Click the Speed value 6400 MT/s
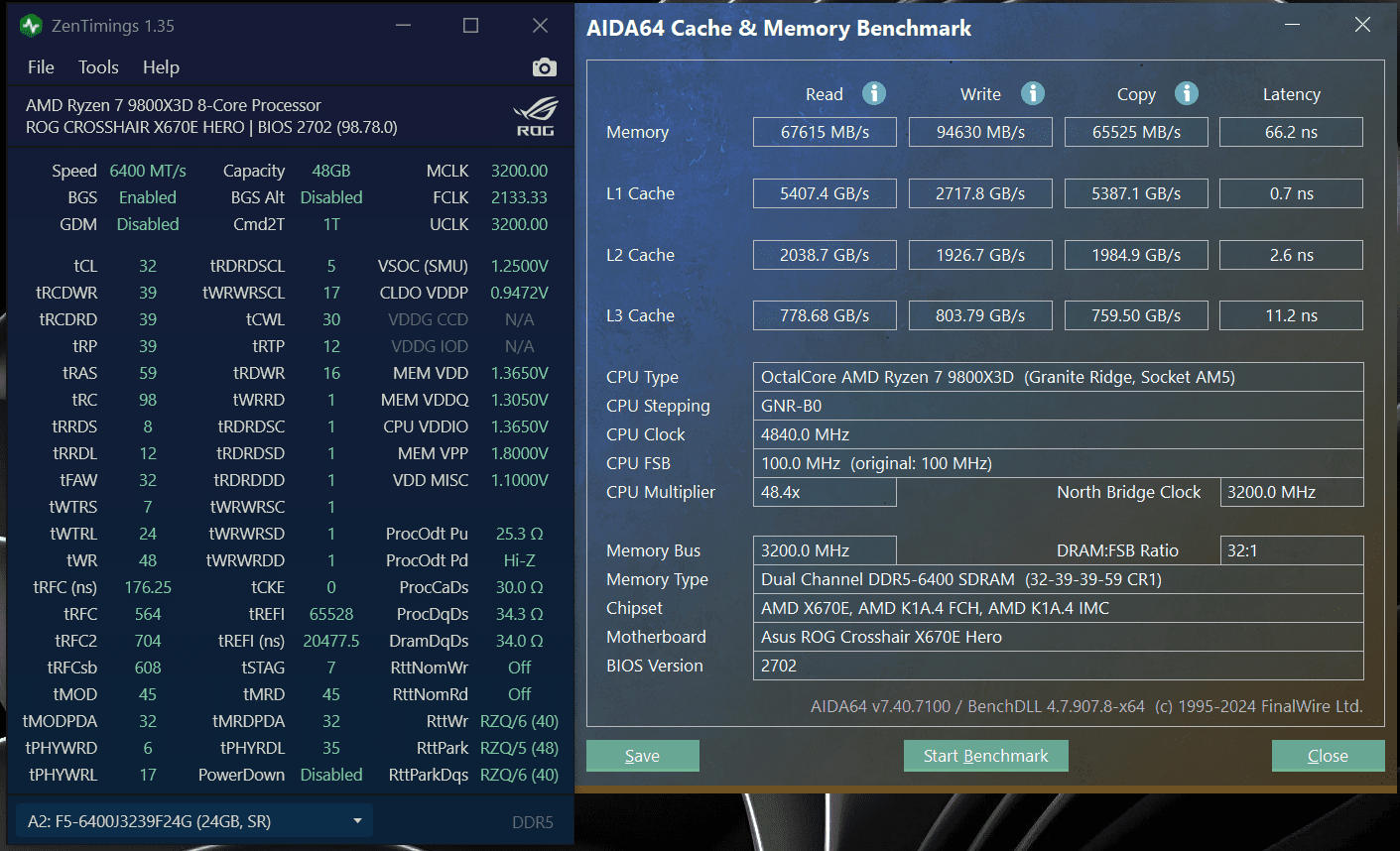This screenshot has height=851, width=1400. coord(148,171)
